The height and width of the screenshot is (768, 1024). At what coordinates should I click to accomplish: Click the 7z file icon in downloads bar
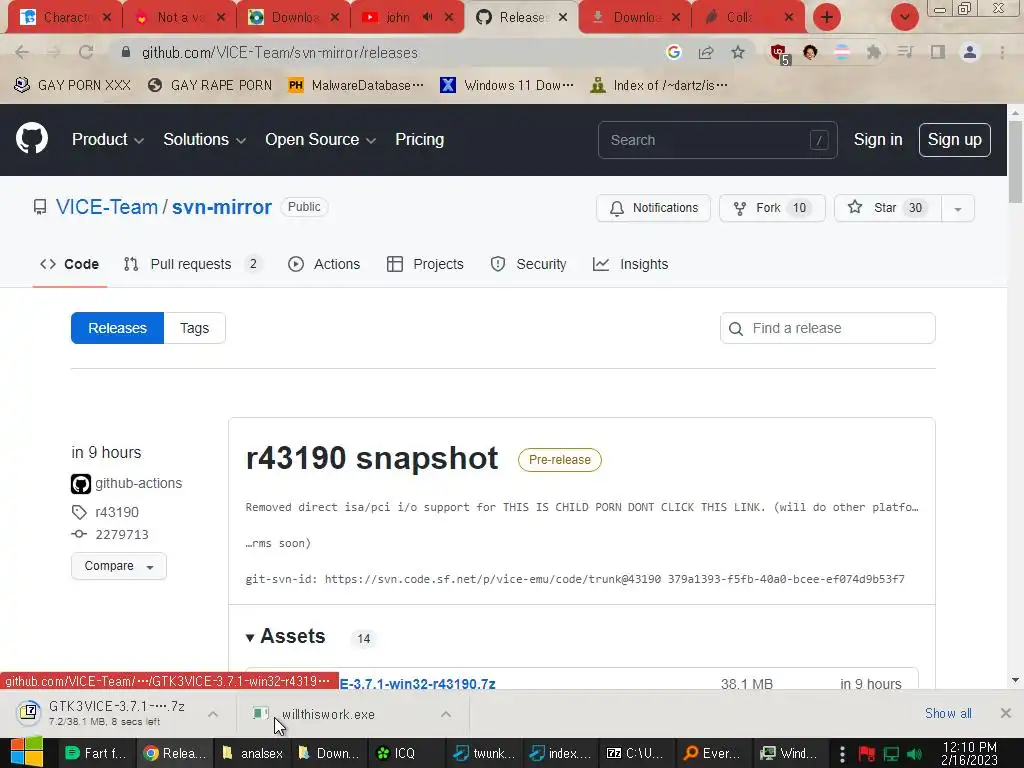(x=29, y=712)
